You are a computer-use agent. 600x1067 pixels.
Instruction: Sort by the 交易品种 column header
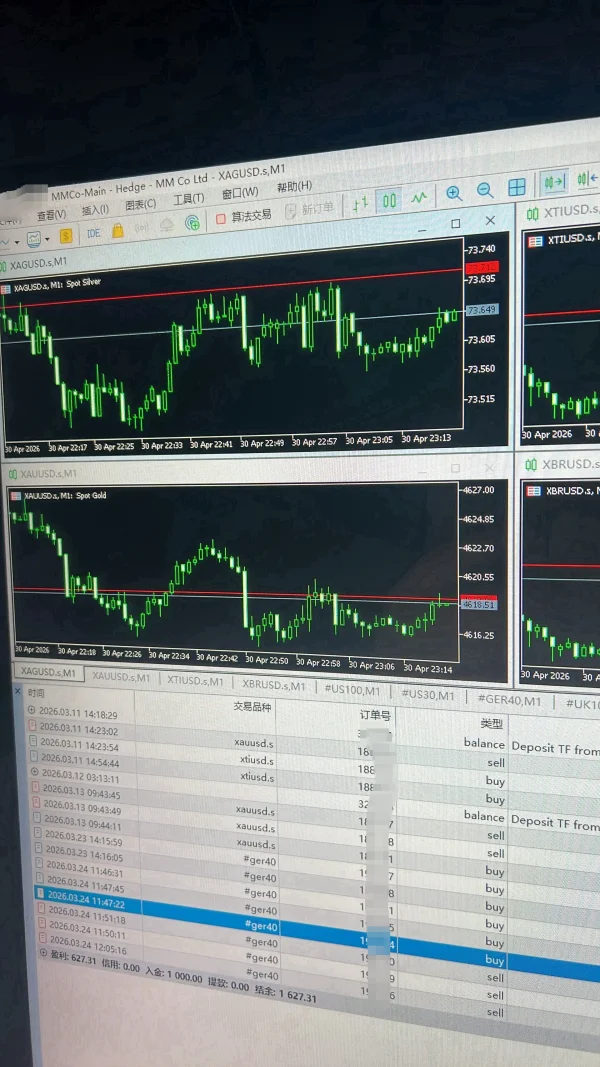pos(252,707)
